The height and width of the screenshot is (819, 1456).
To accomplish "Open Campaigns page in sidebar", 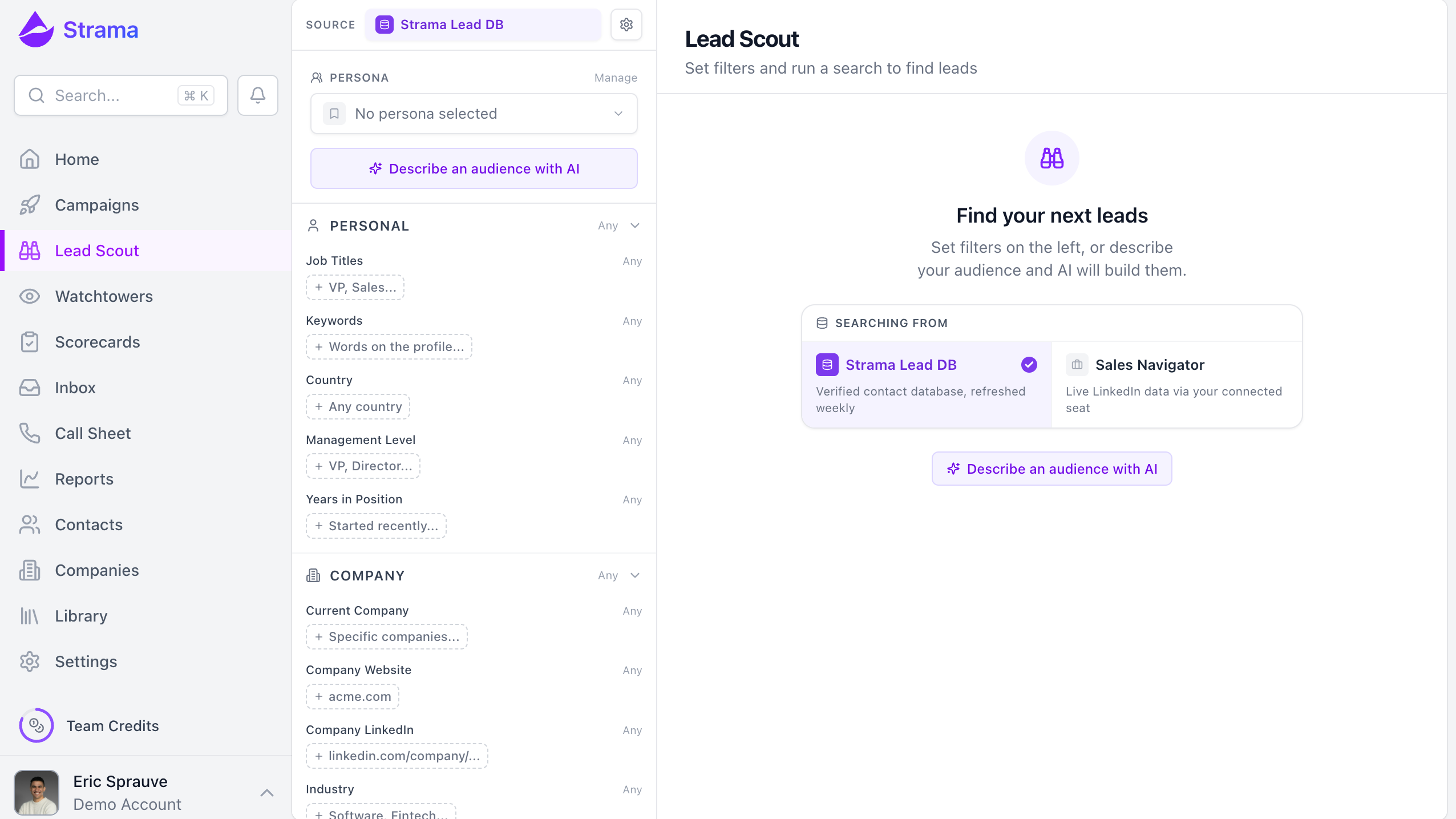I will [x=146, y=205].
